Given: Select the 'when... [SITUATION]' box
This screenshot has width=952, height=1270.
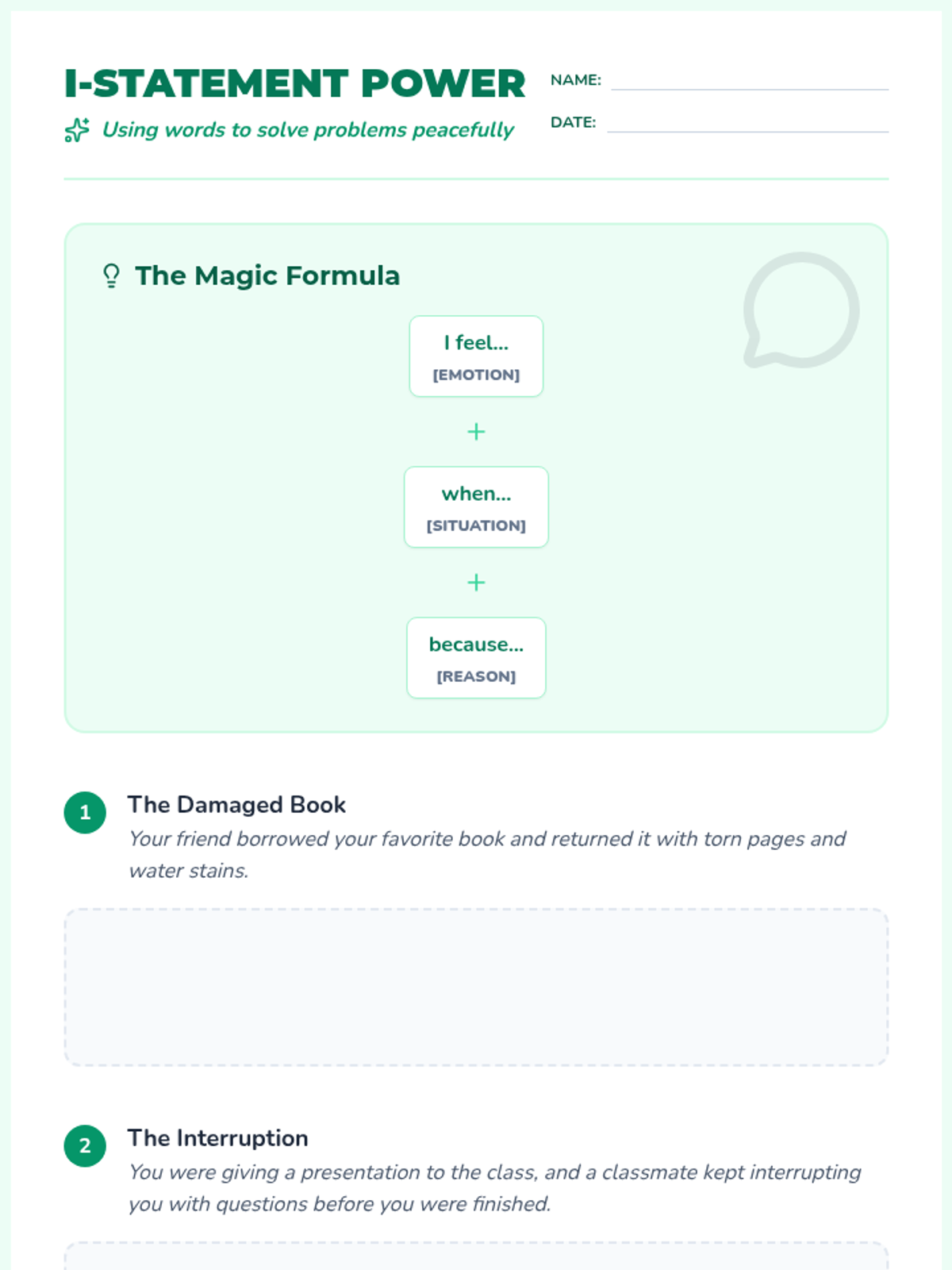Looking at the screenshot, I should coord(476,507).
